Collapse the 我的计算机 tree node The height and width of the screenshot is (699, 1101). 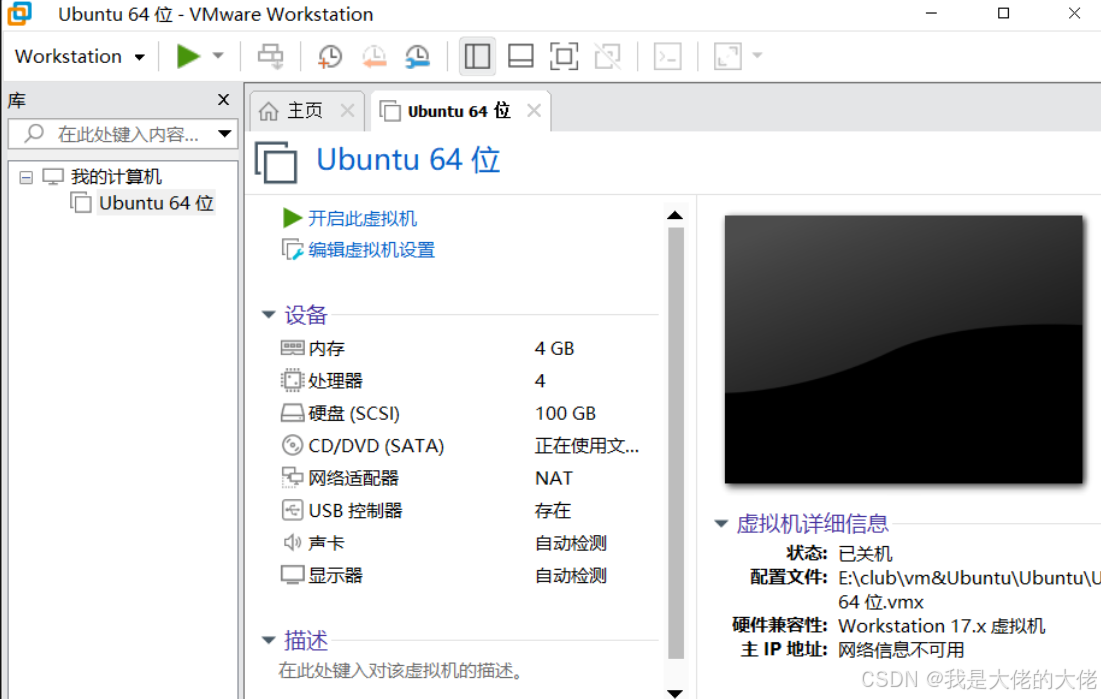[x=26, y=177]
